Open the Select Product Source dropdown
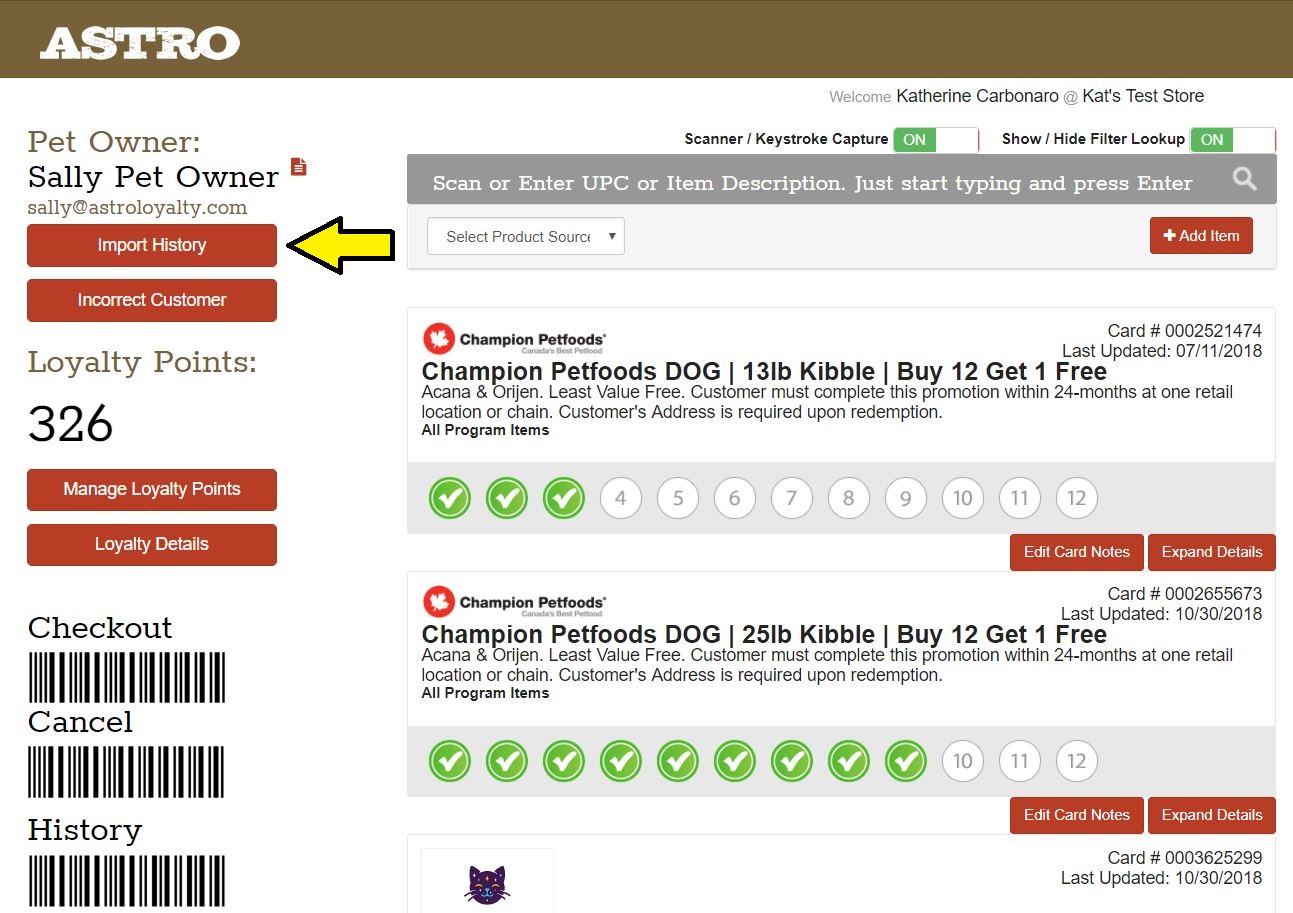The width and height of the screenshot is (1293, 913). pos(526,236)
